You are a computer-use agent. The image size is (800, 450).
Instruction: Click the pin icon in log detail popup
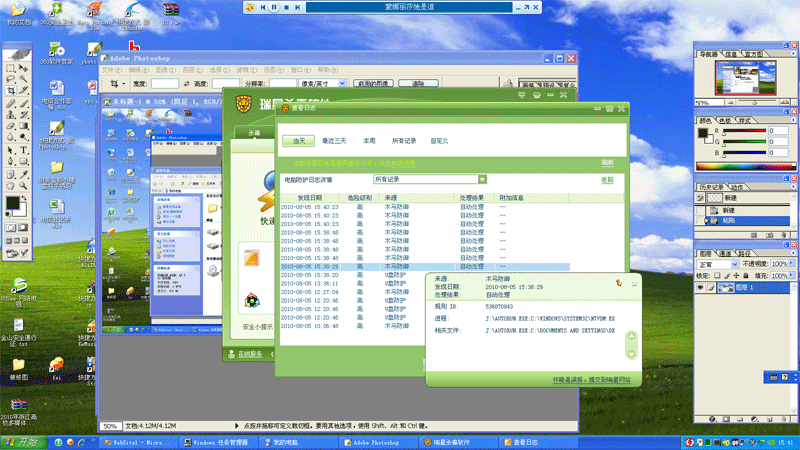coord(618,283)
